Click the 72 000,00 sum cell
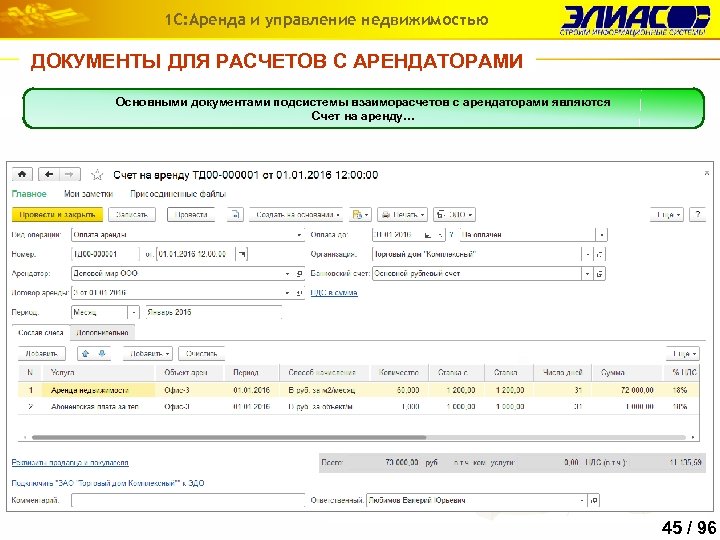This screenshot has width=720, height=540. 627,390
